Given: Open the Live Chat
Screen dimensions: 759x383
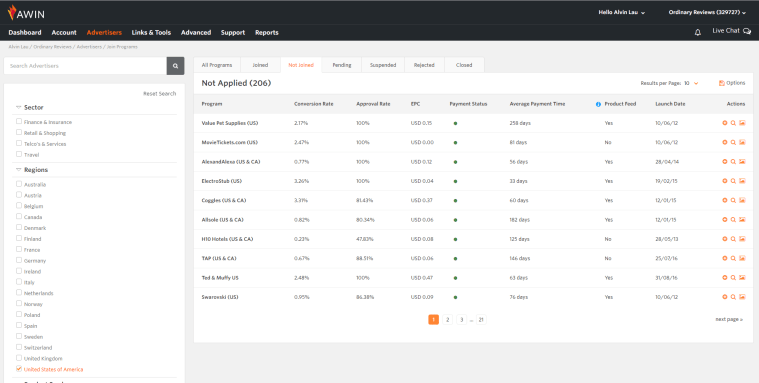Looking at the screenshot, I should coord(731,31).
